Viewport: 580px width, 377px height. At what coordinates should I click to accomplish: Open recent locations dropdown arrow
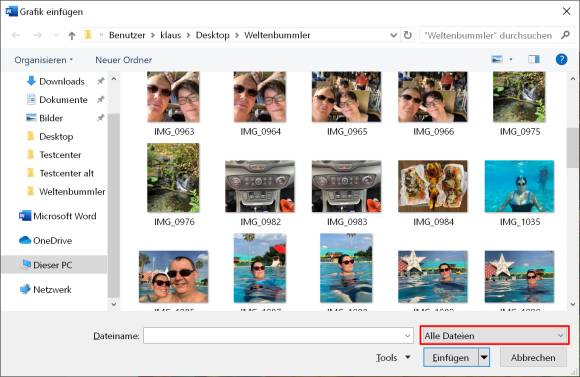[x=56, y=36]
